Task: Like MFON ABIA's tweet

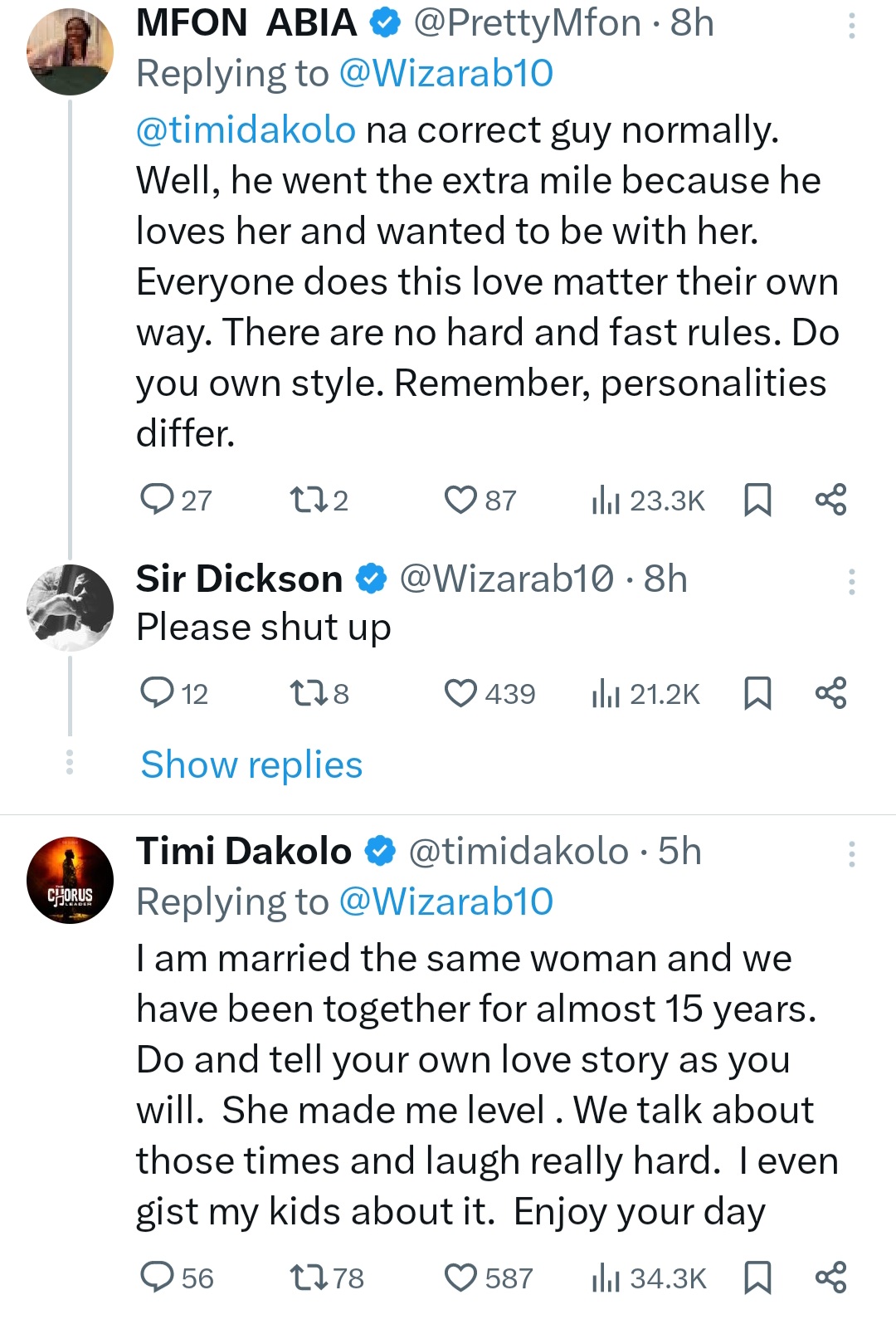Action: [460, 500]
